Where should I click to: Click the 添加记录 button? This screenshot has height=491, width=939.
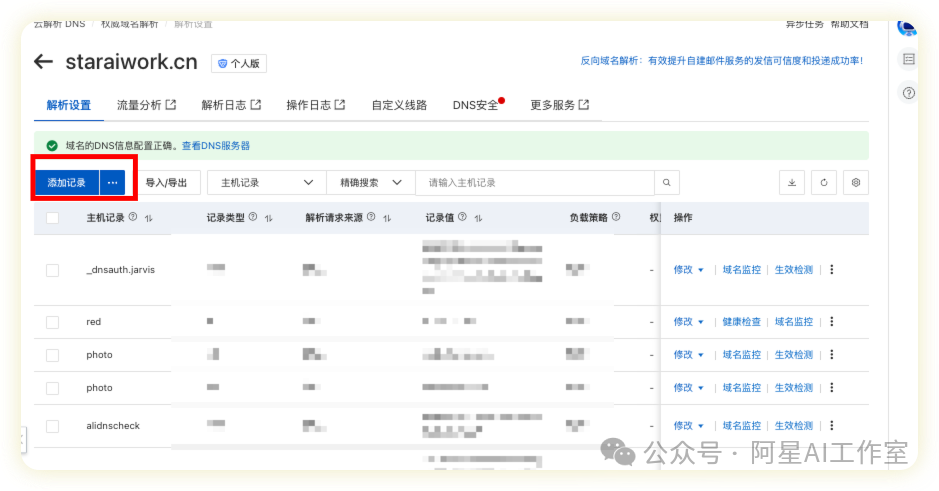click(67, 183)
